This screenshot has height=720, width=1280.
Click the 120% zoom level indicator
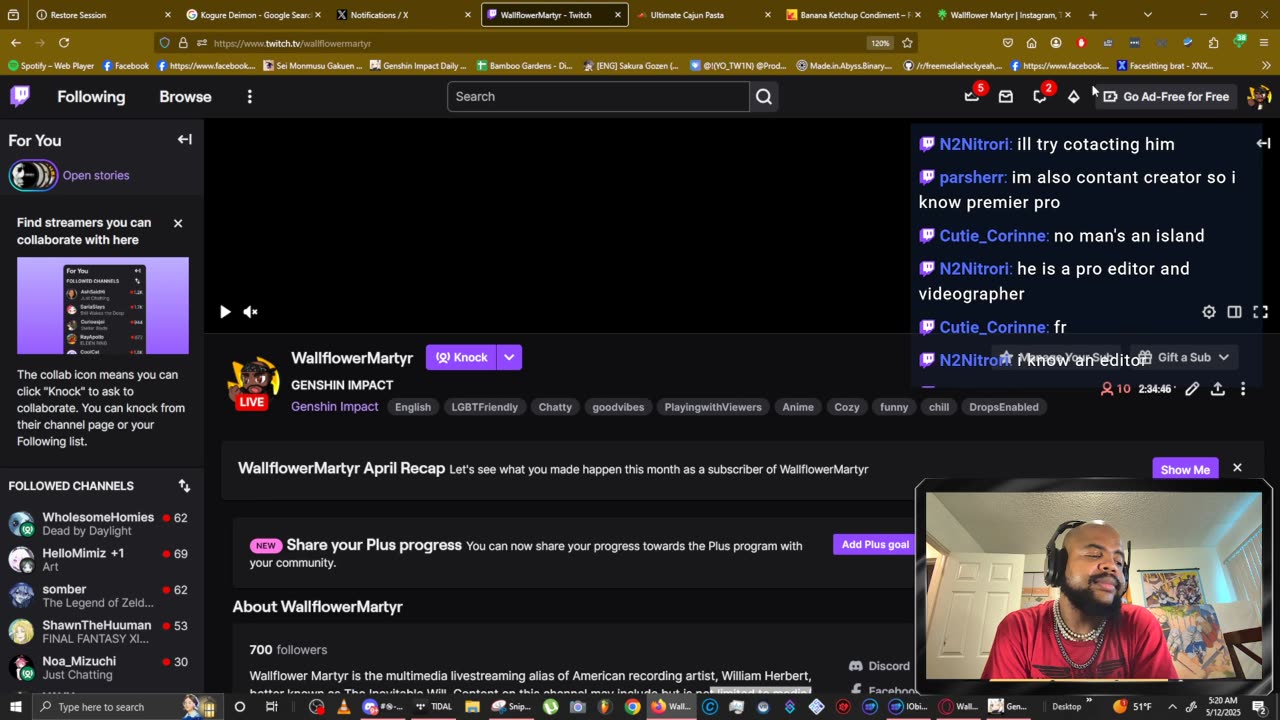click(880, 43)
